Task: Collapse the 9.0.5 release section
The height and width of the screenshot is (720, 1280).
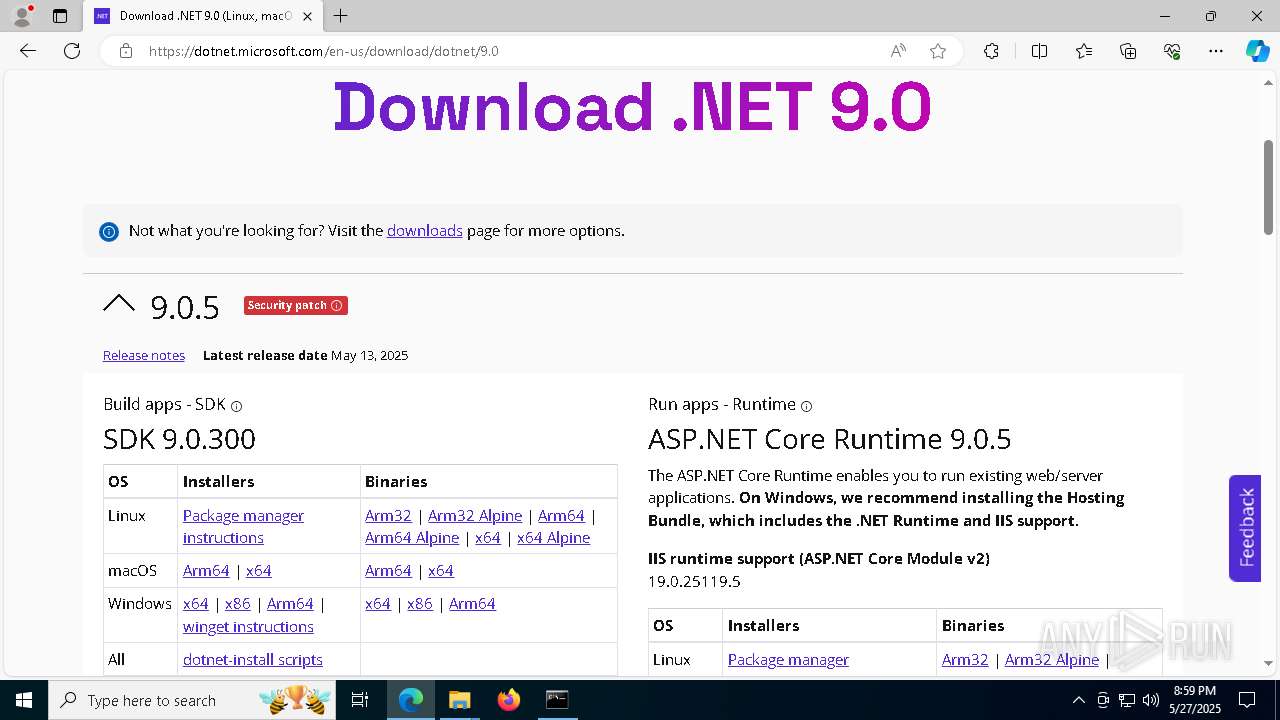Action: pos(119,304)
